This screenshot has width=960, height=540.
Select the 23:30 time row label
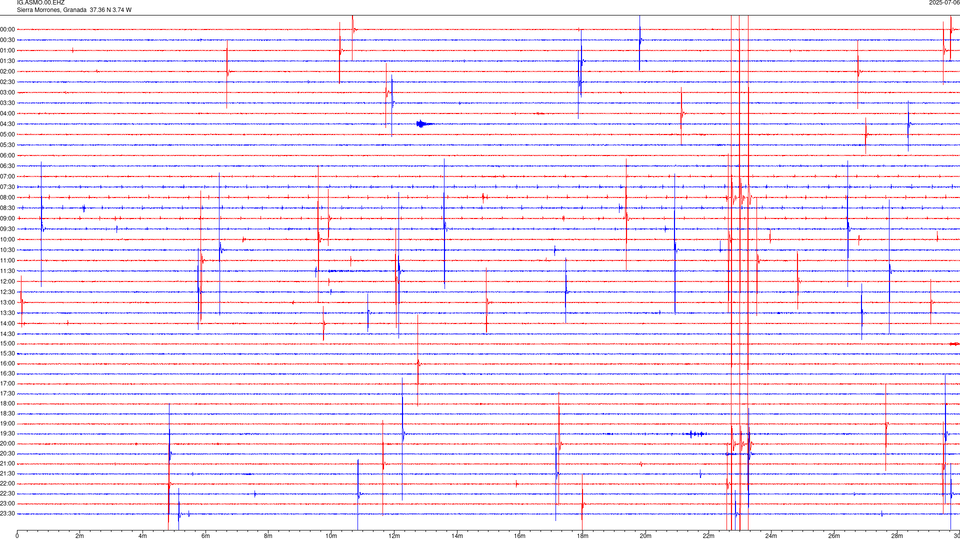tap(8, 514)
